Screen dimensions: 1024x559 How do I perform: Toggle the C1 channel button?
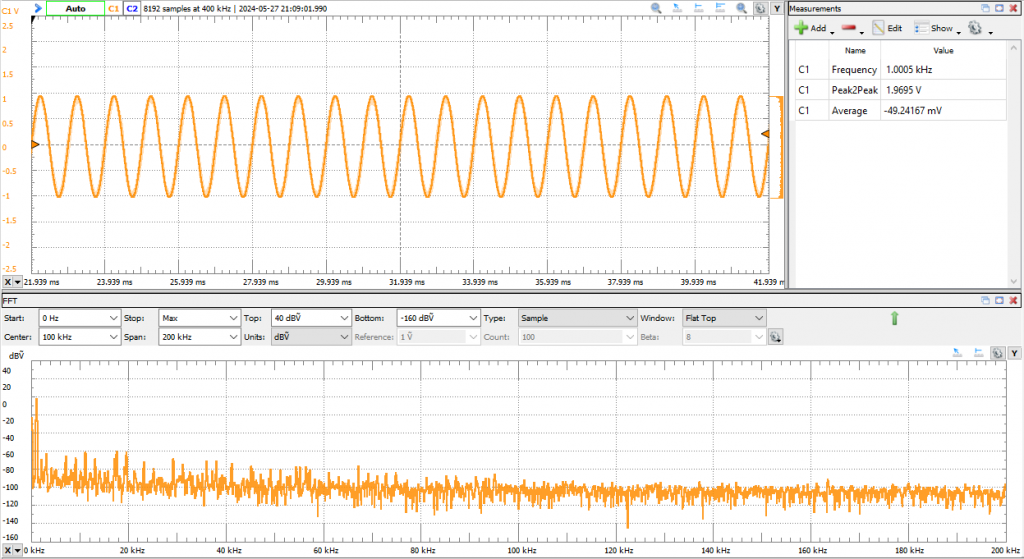tap(113, 8)
